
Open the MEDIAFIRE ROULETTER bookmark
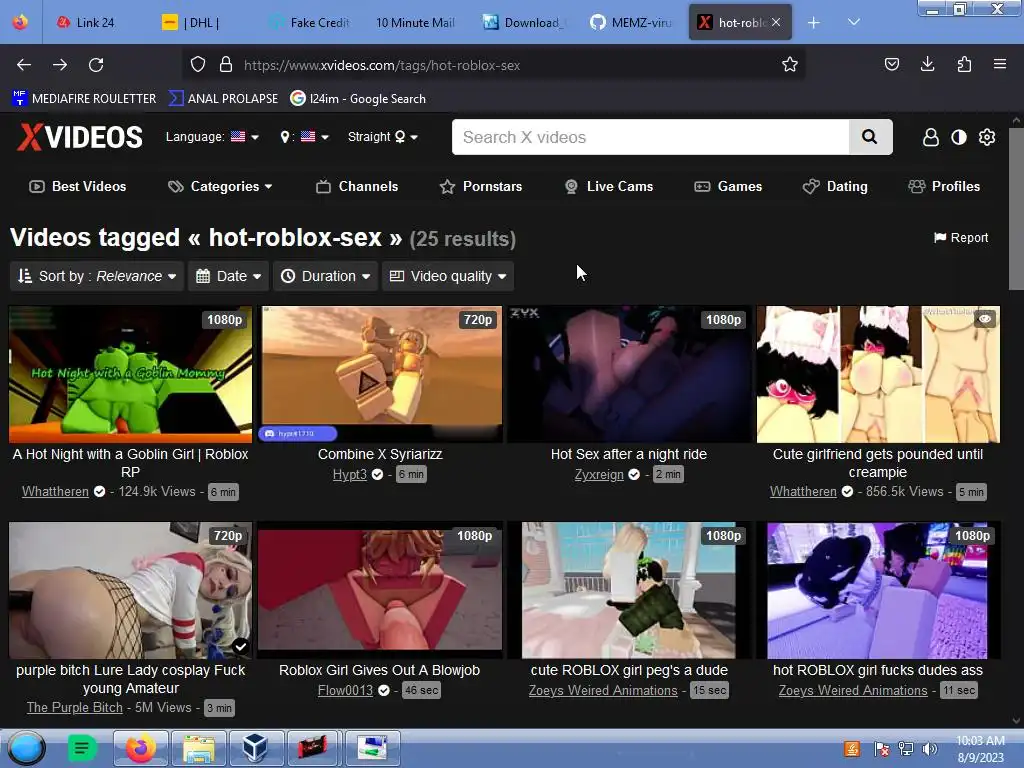(x=84, y=99)
